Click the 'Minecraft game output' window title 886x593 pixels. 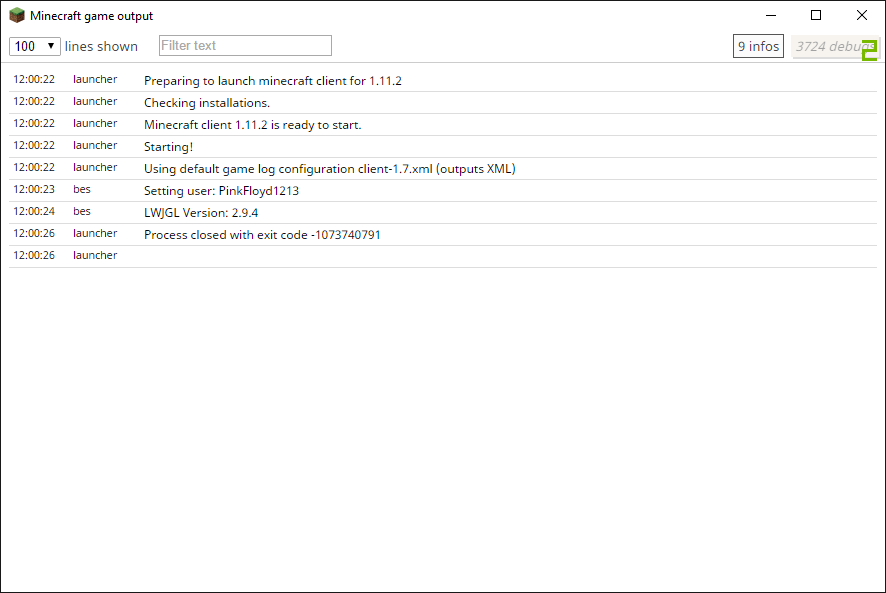click(92, 16)
